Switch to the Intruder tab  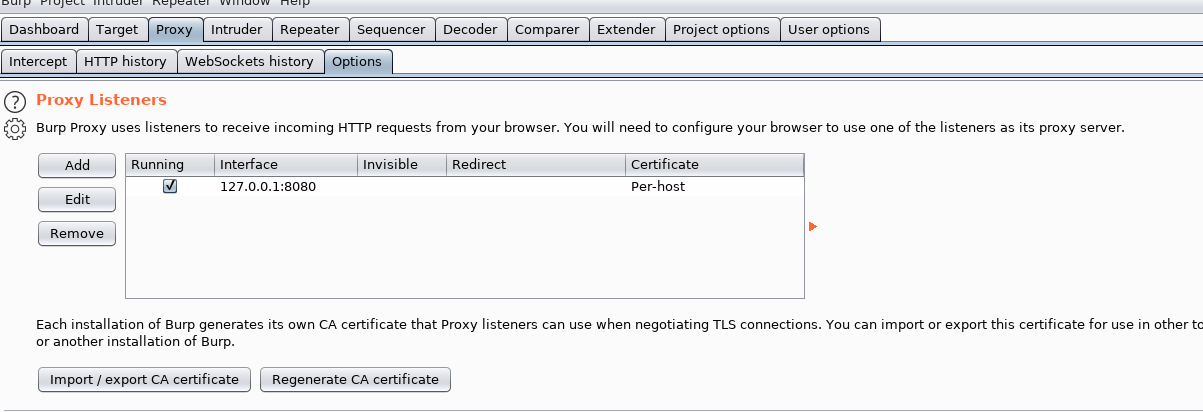click(x=237, y=29)
